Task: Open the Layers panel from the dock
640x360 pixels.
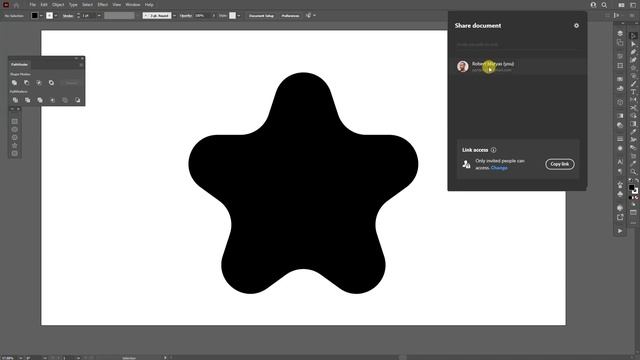Action: (x=620, y=33)
